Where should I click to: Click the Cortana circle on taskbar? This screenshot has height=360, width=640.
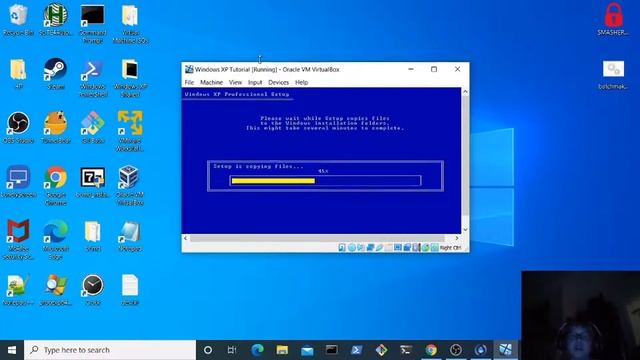(x=208, y=350)
